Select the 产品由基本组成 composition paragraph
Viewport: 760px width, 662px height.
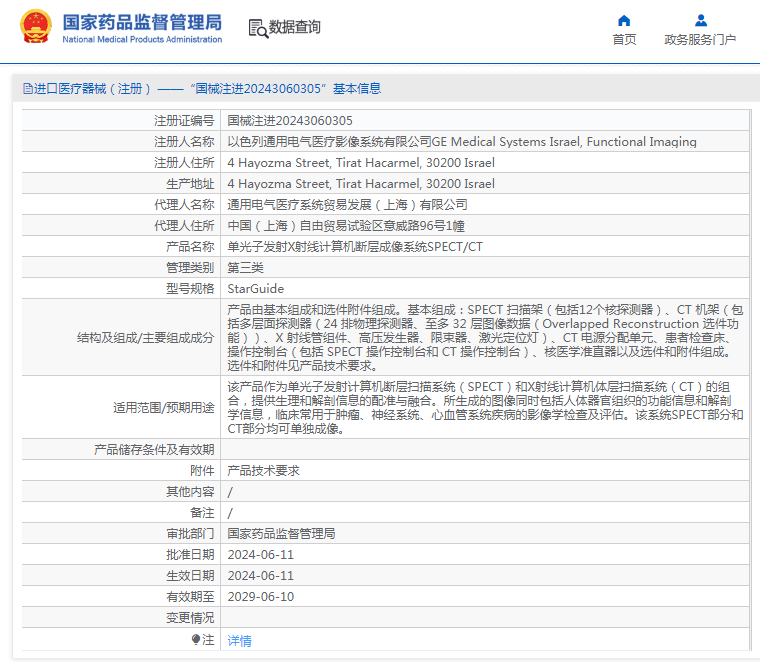click(485, 337)
